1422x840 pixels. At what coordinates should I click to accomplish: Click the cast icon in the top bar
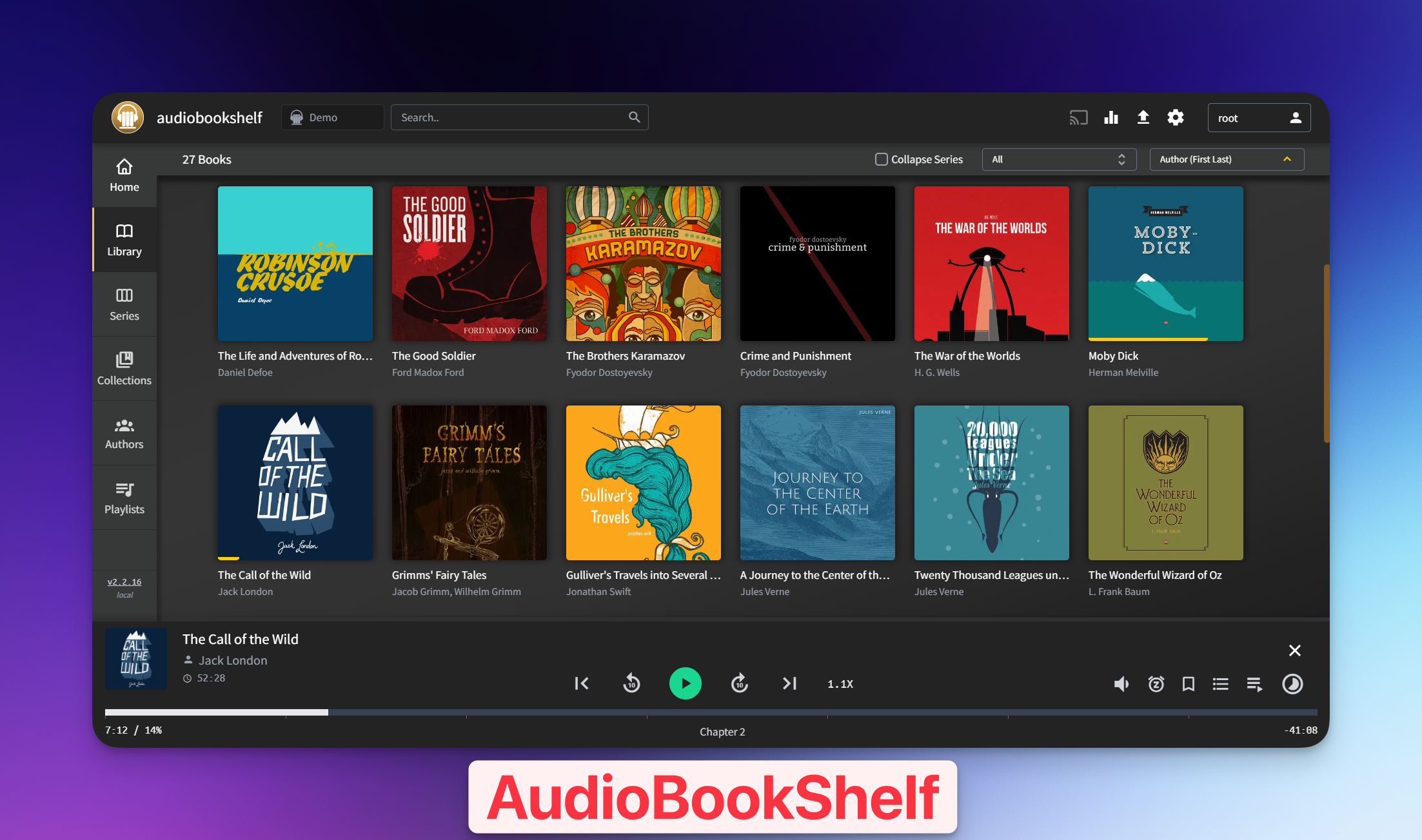(1078, 117)
